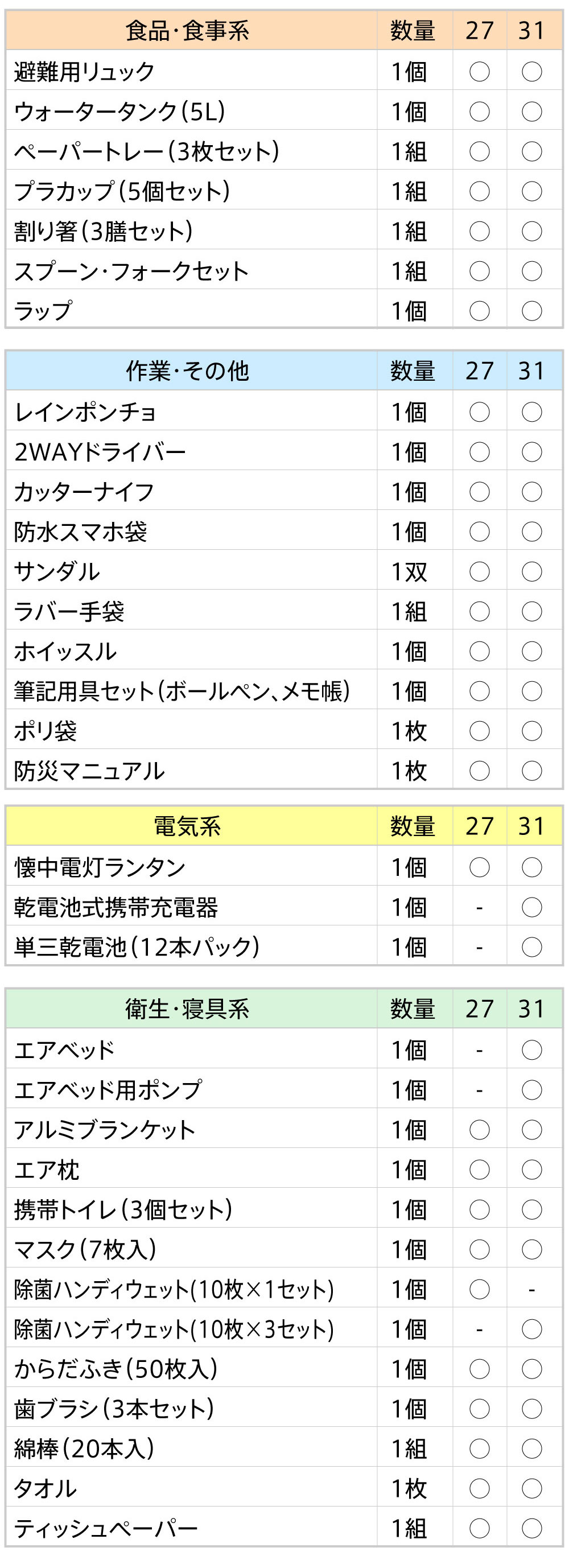The image size is (569, 1568).
Task: Click the 電気系 yellow section header
Action: (x=187, y=826)
